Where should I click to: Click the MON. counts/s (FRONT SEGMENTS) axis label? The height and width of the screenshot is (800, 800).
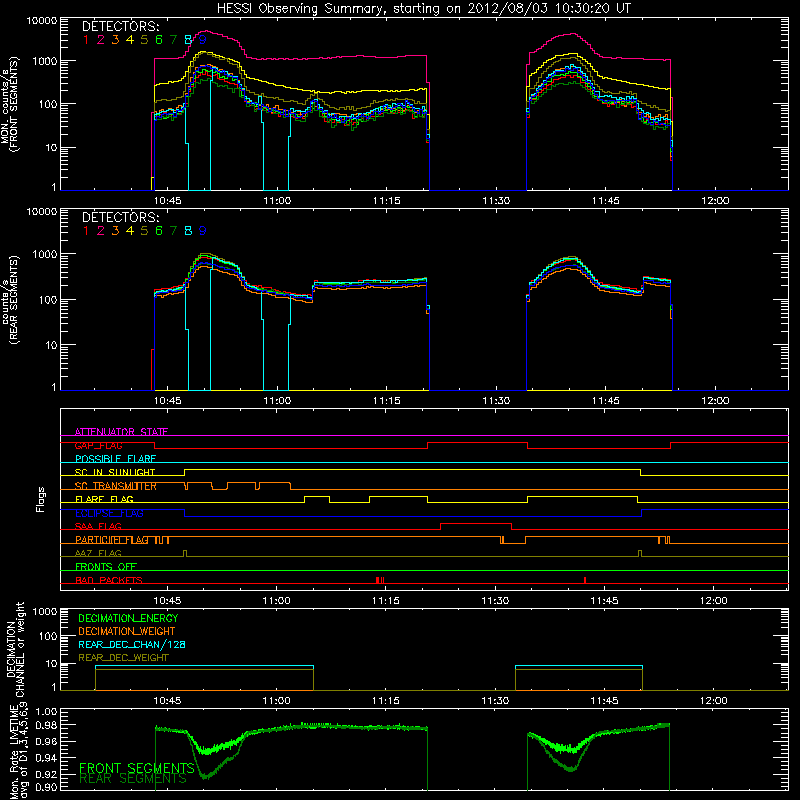tap(10, 105)
